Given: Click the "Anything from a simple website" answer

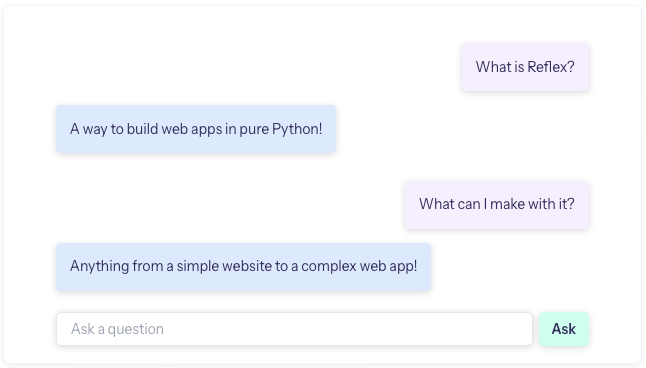Looking at the screenshot, I should [x=243, y=267].
